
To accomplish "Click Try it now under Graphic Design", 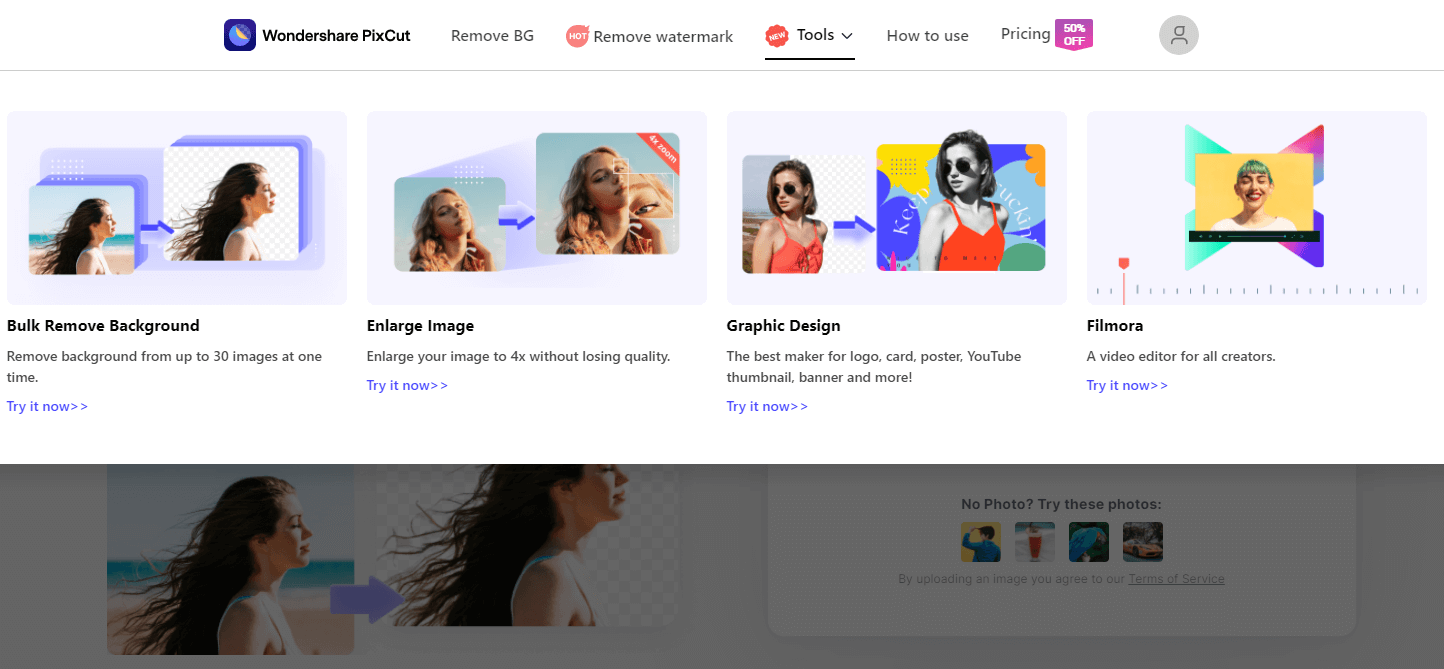I will (767, 406).
